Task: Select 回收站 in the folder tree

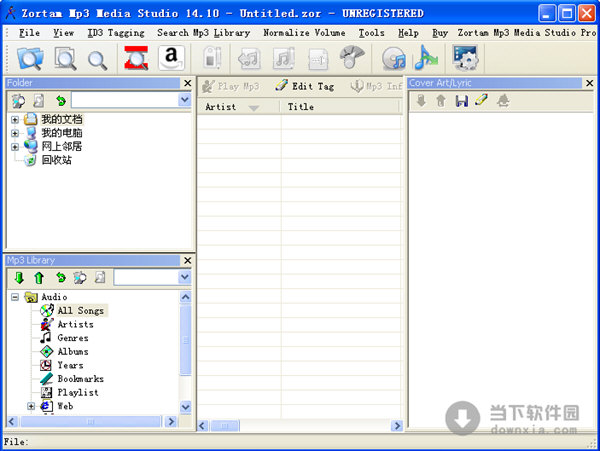Action: point(57,160)
